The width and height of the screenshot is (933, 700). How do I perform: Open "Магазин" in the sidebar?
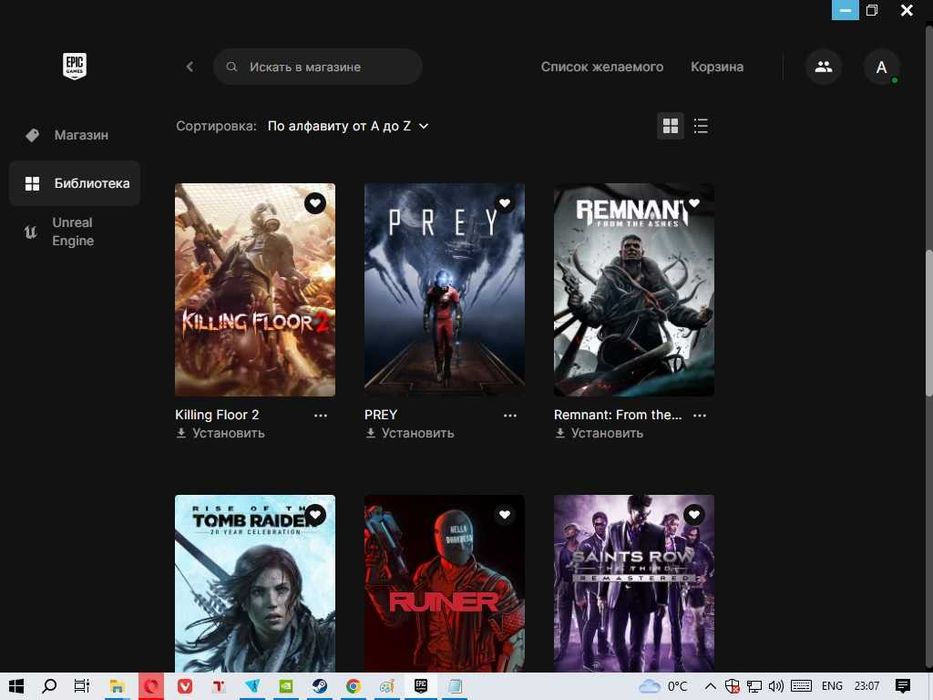pos(74,135)
